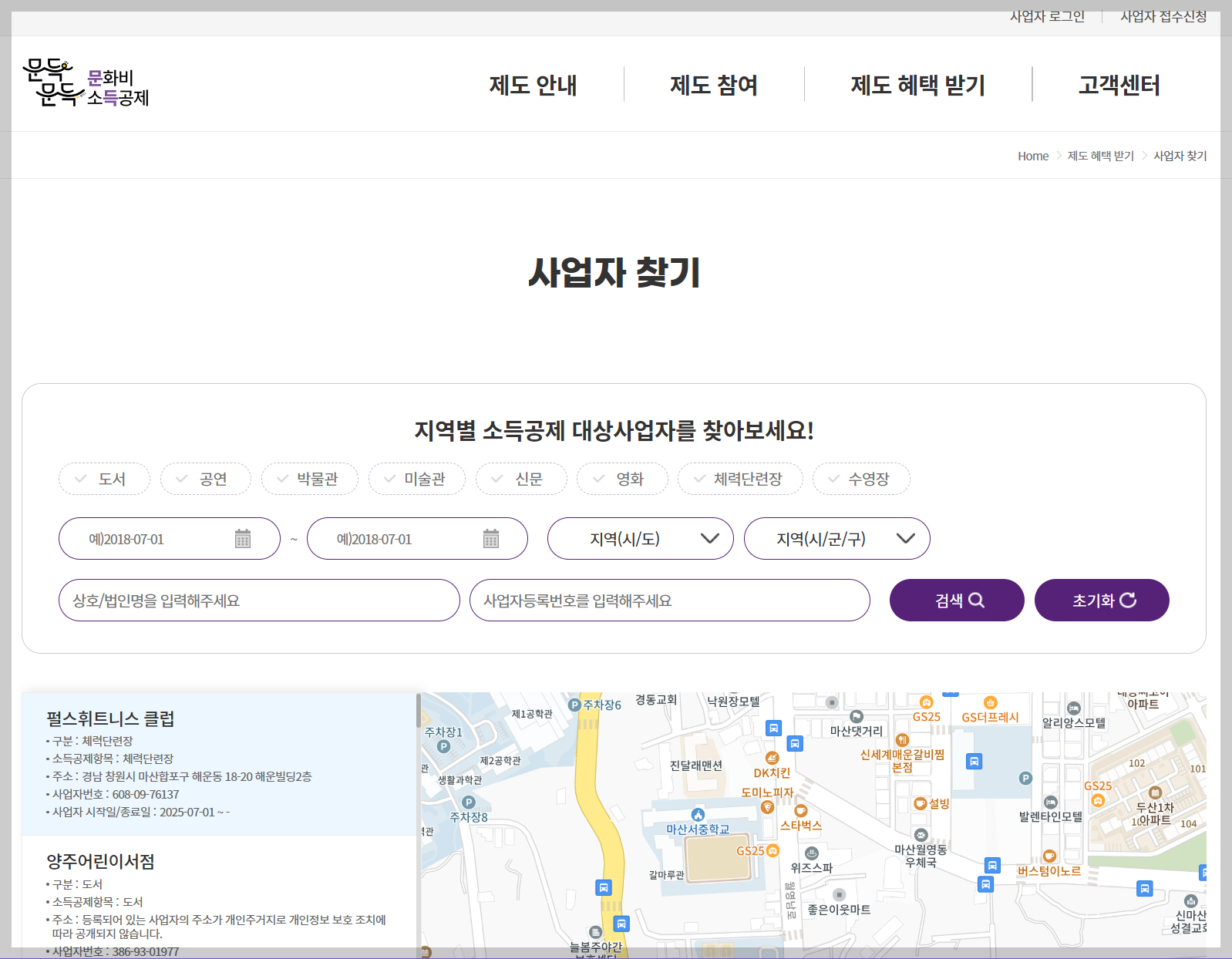Click the 초기화 reset button
This screenshot has height=959, width=1232.
point(1102,600)
